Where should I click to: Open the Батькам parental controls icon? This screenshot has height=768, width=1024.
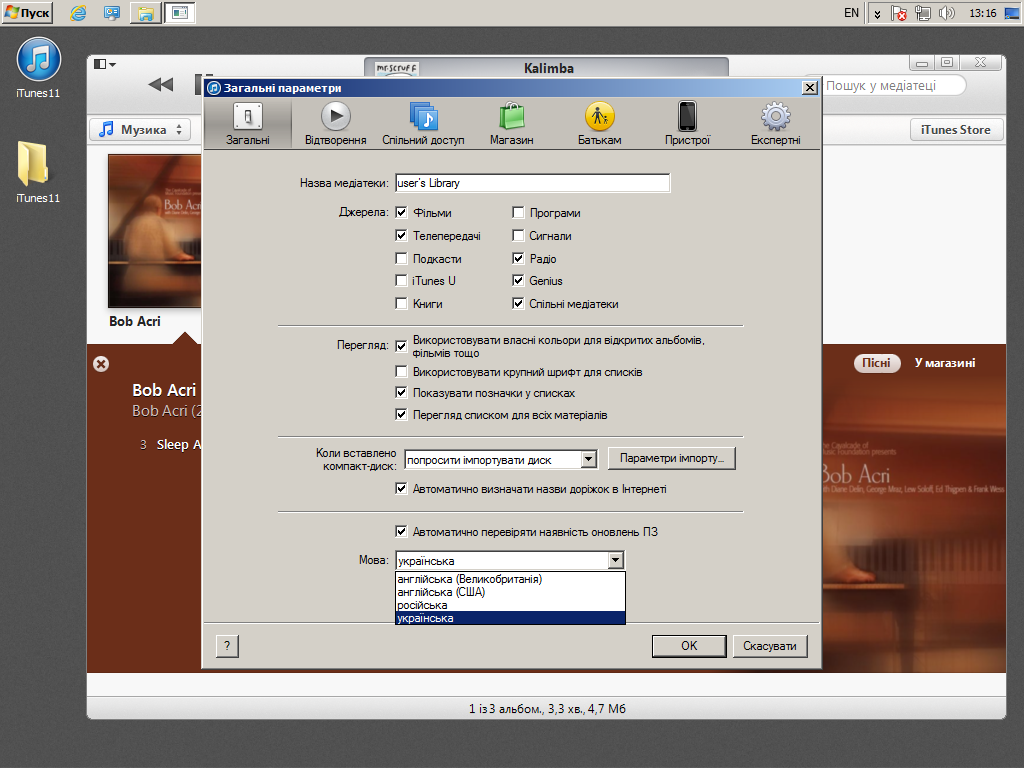[x=599, y=118]
